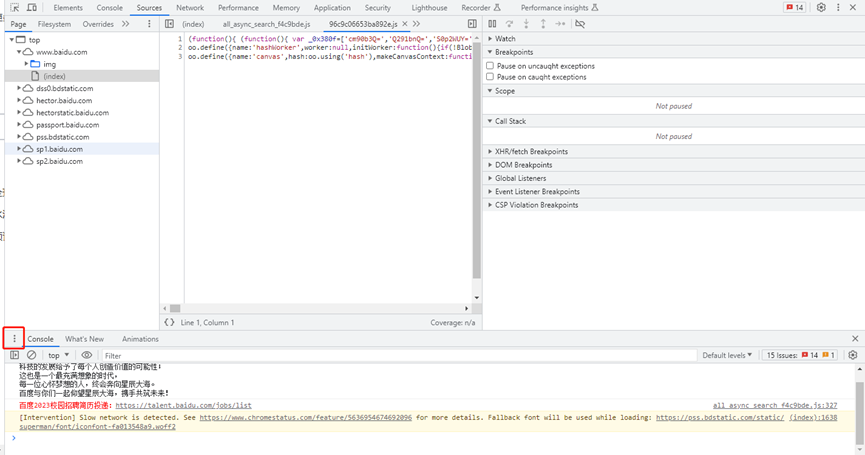
Task: Click the inspect element picker icon
Action: coord(14,7)
